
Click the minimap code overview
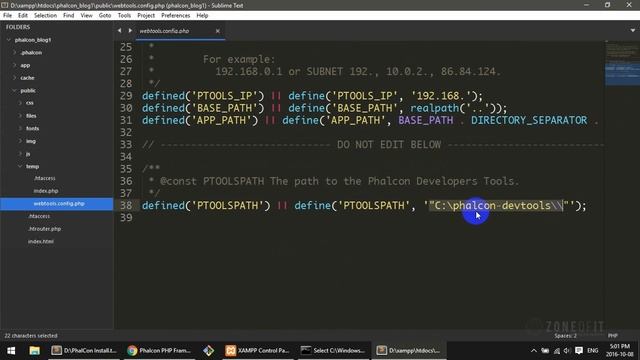[622, 63]
